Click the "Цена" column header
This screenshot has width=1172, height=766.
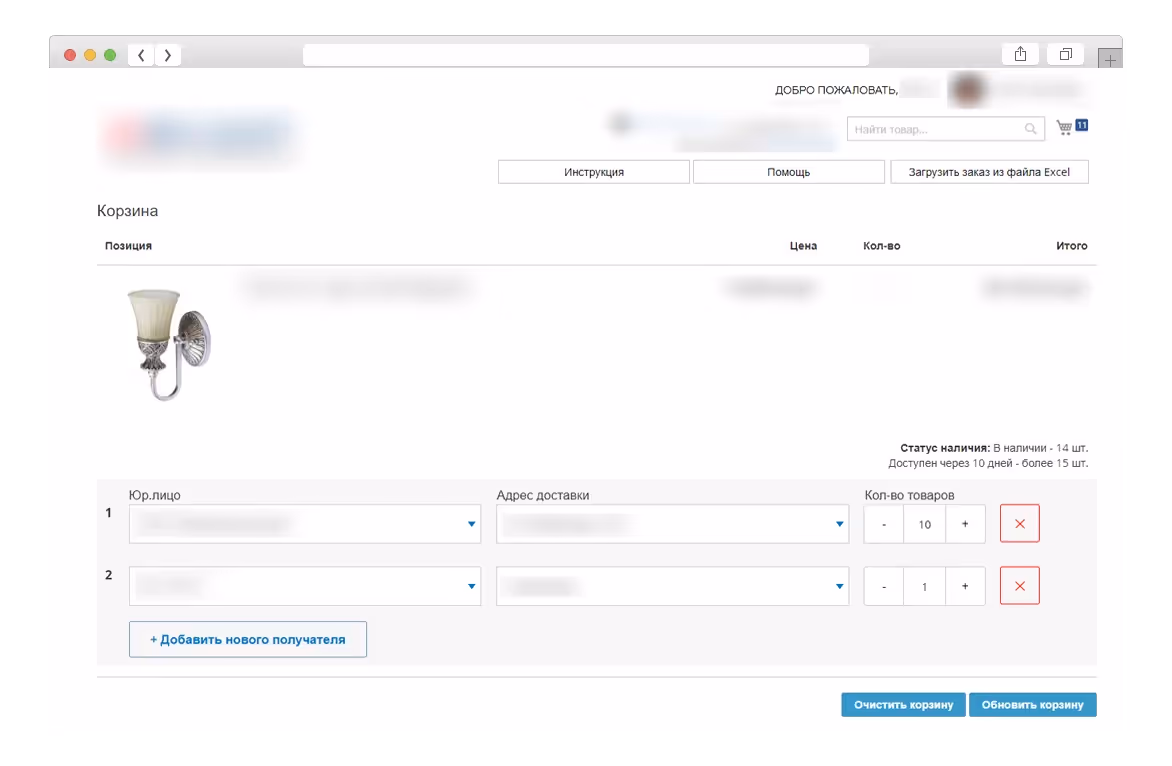point(803,246)
